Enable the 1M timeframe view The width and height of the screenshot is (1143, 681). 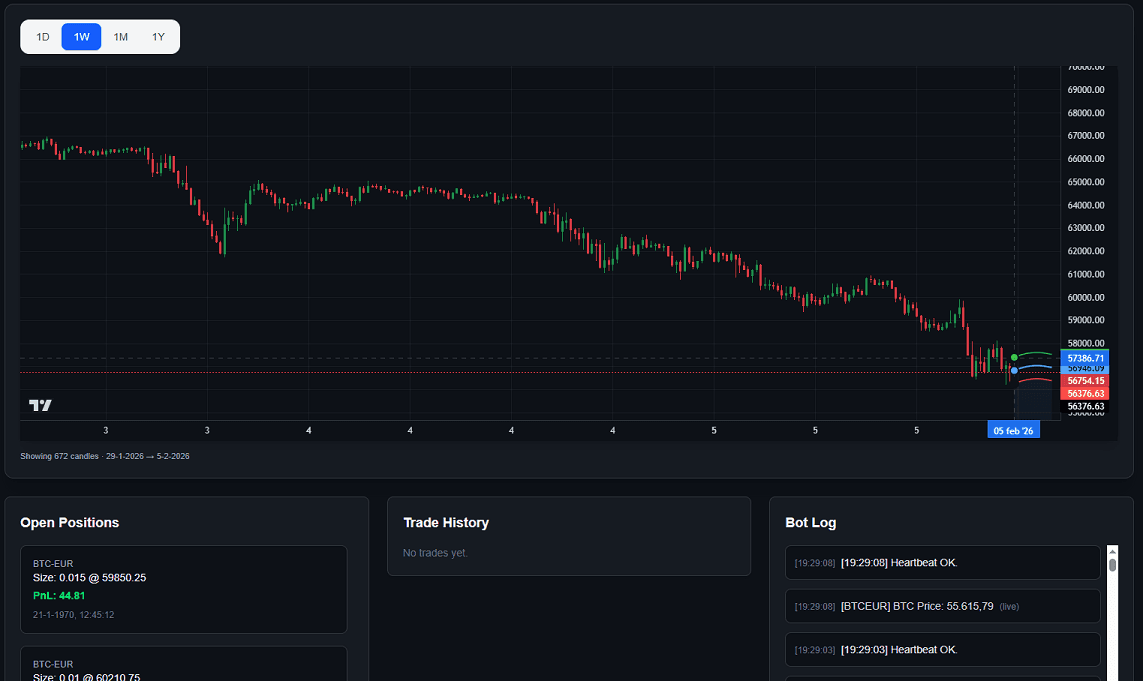point(120,36)
